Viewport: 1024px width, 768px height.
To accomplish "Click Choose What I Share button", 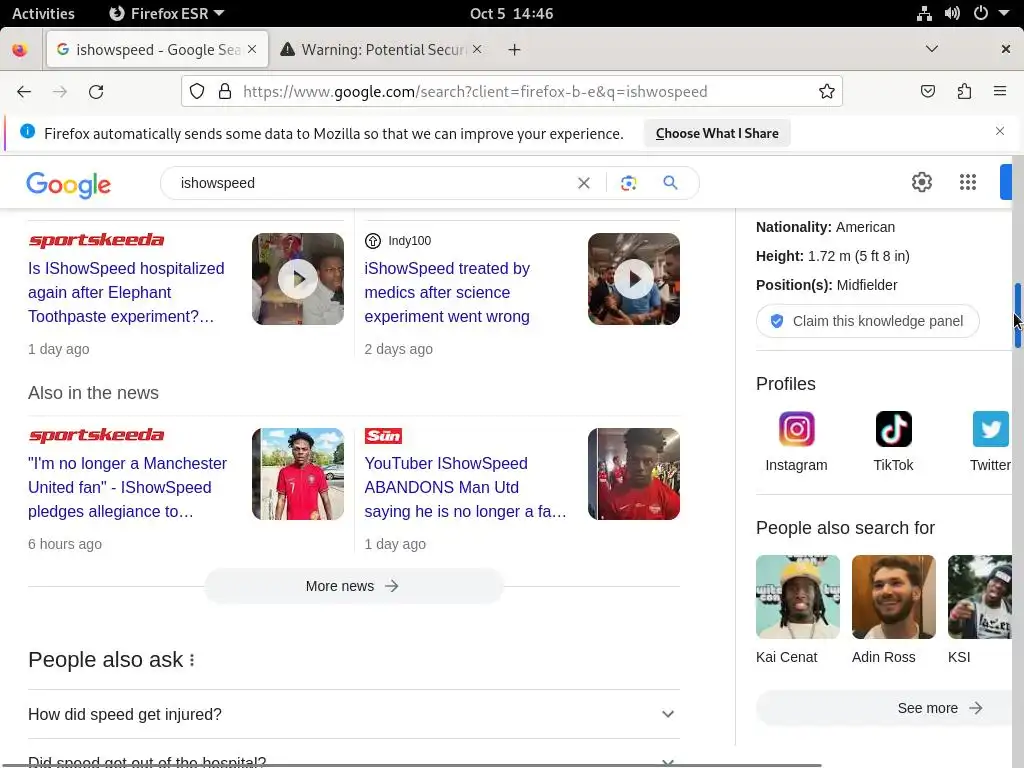I will [x=716, y=133].
